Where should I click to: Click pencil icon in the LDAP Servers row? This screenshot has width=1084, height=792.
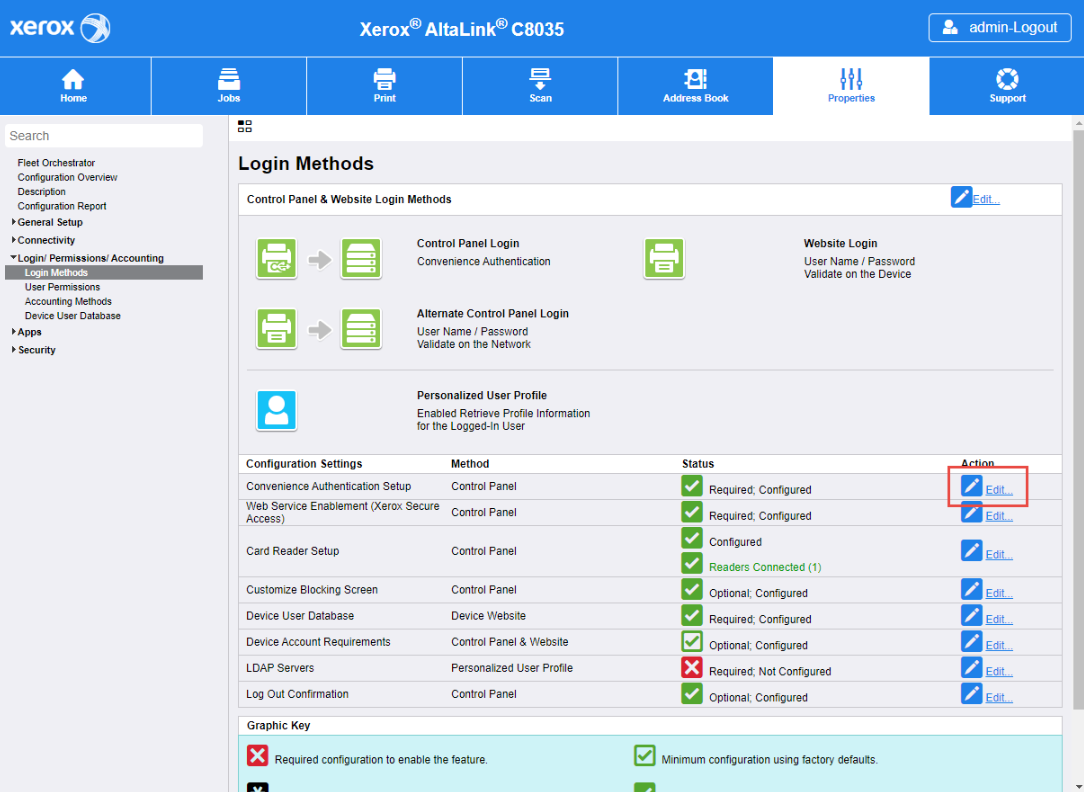[x=971, y=668]
